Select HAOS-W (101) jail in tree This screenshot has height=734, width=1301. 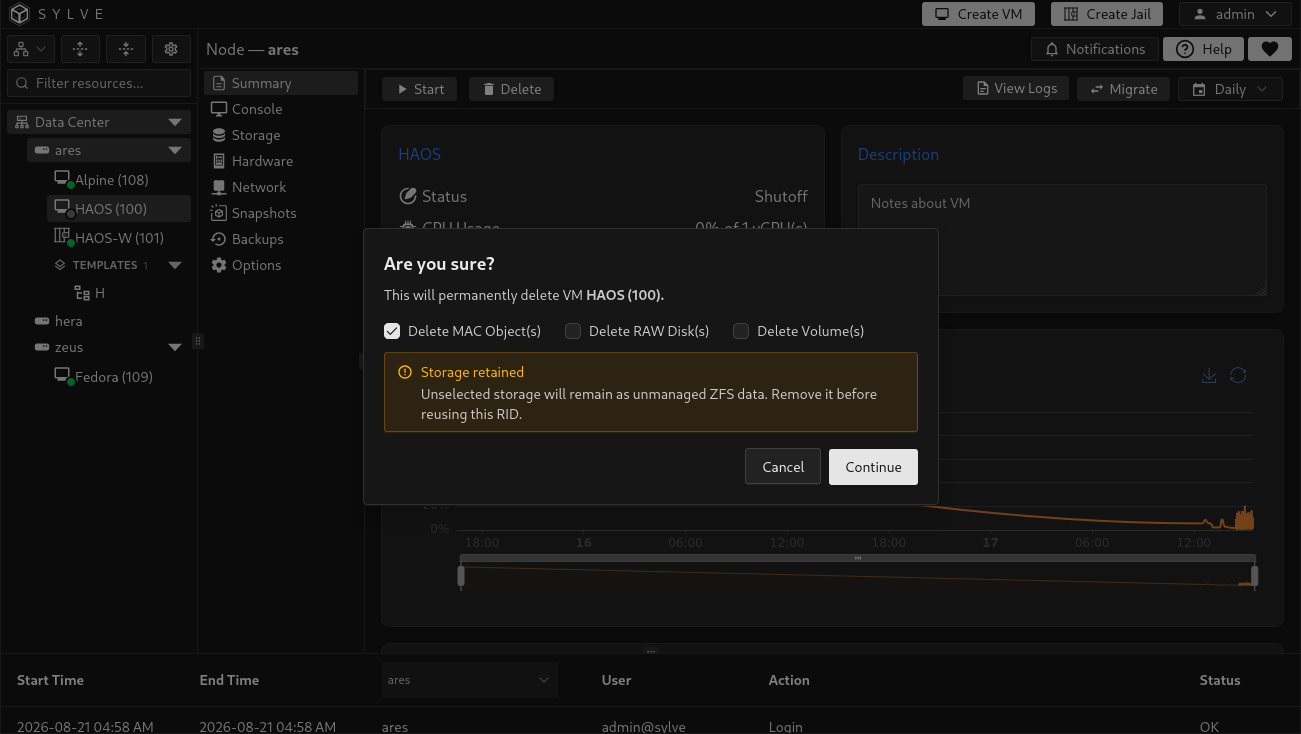pyautogui.click(x=118, y=238)
